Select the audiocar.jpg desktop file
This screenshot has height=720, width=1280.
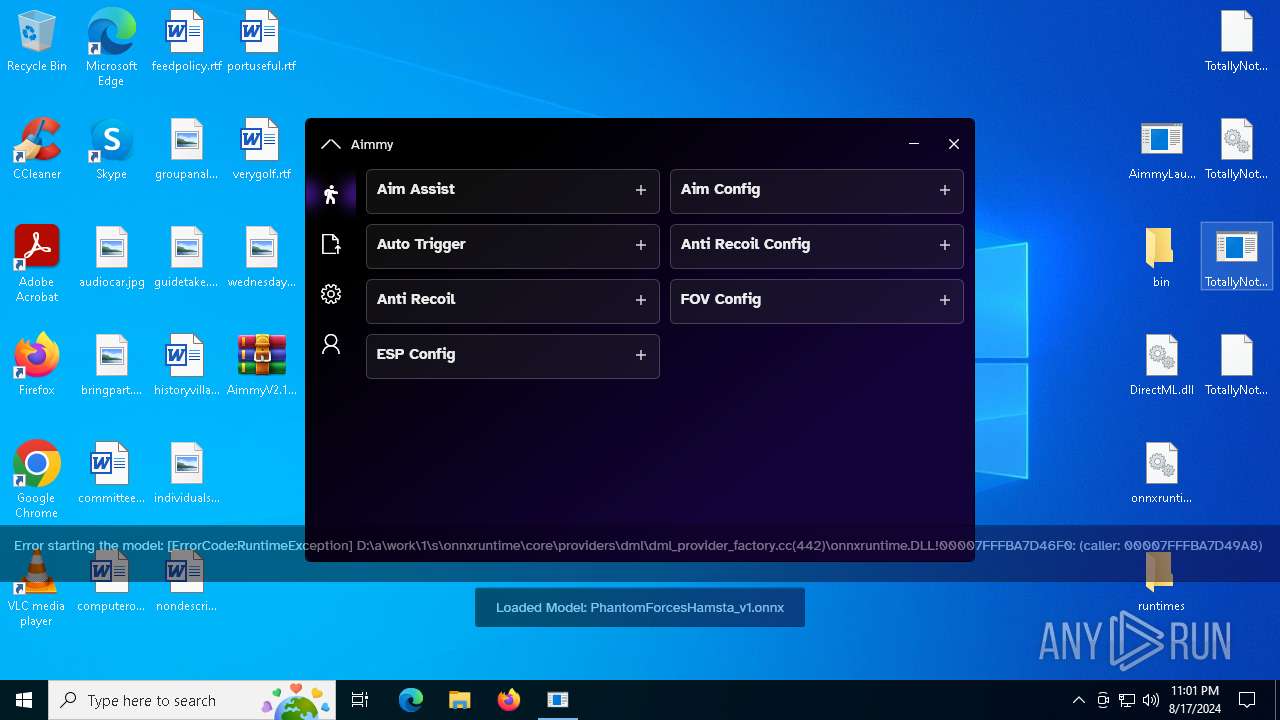click(111, 258)
